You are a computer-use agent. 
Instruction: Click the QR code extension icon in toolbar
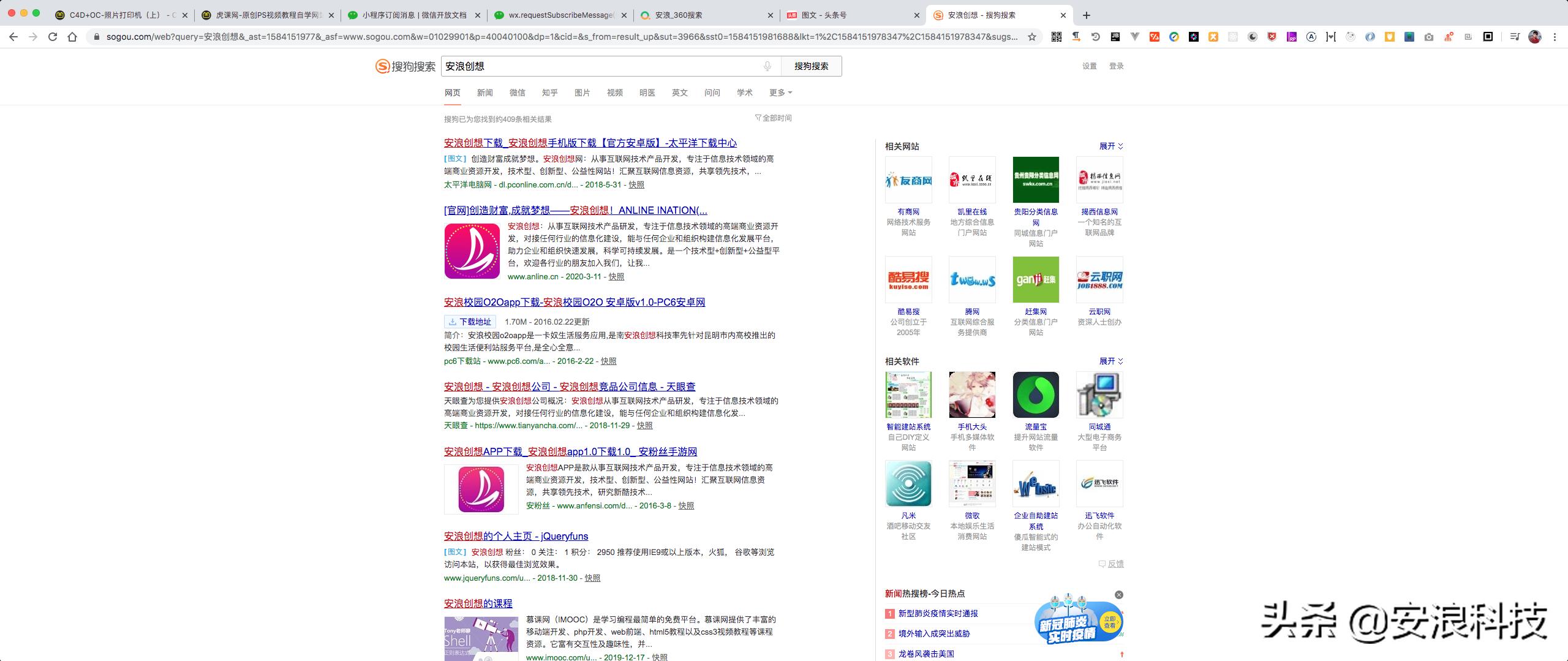point(1056,37)
